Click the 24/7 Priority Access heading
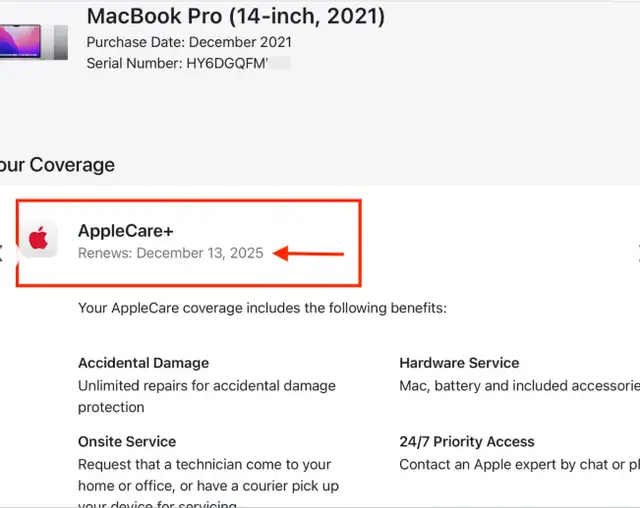The image size is (640, 508). 467,441
